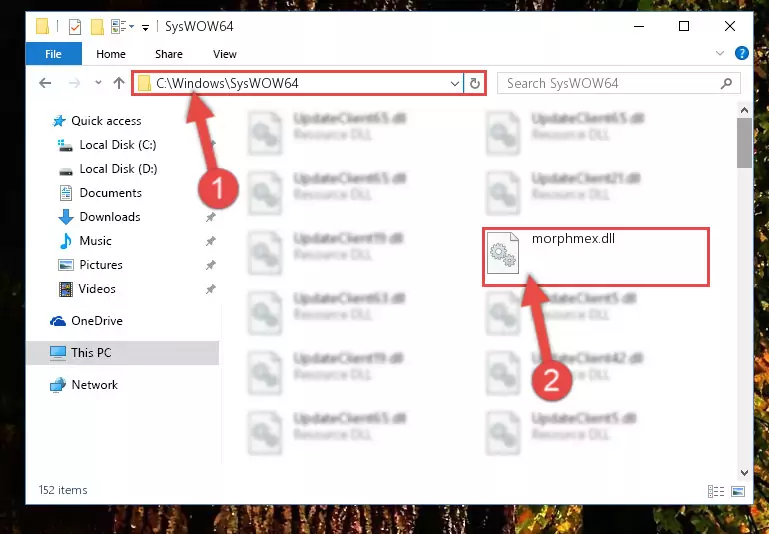
Task: Click the This PC monitor icon
Action: pyautogui.click(x=58, y=353)
